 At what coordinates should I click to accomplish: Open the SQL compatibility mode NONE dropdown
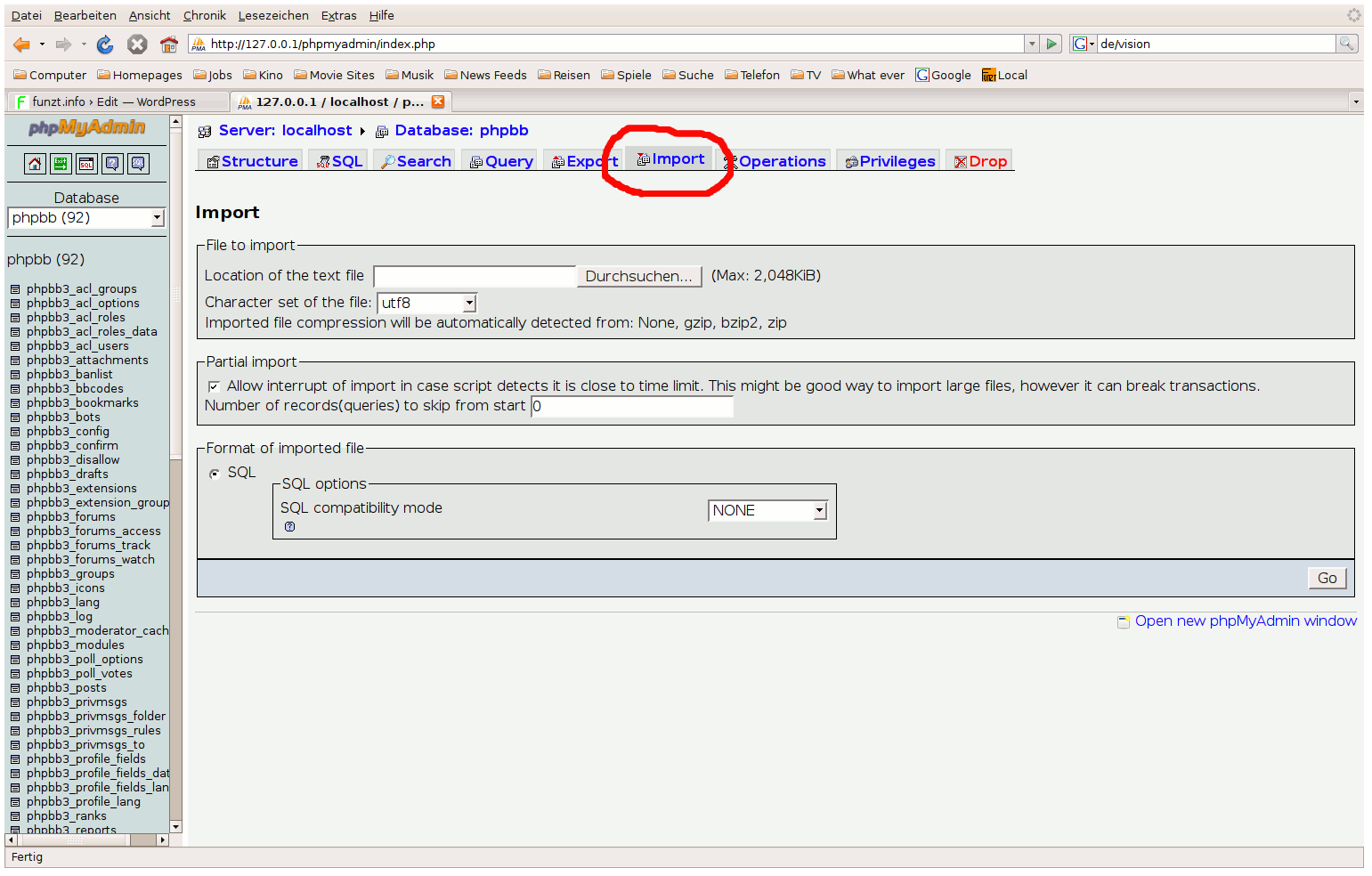coord(768,511)
